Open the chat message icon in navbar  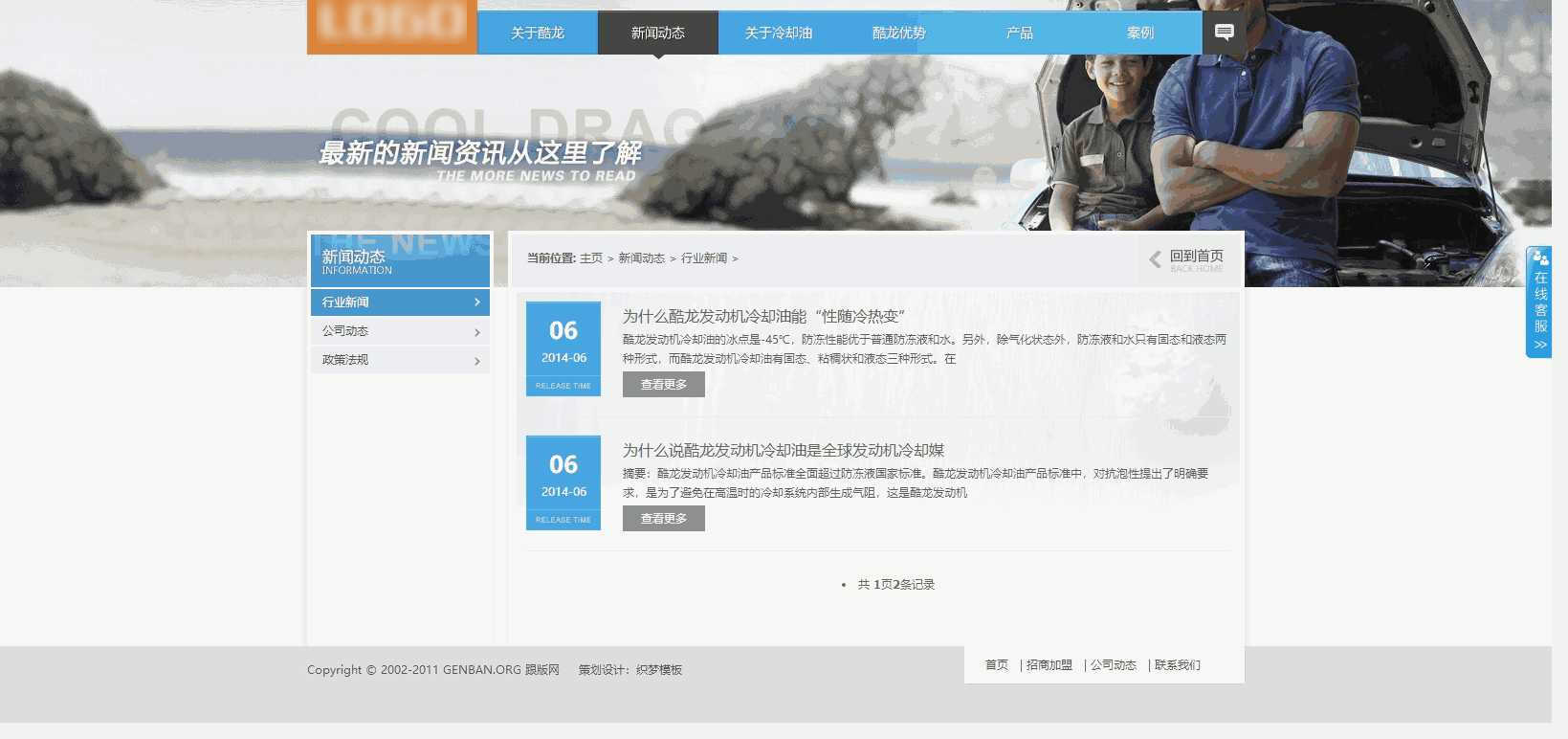point(1224,33)
